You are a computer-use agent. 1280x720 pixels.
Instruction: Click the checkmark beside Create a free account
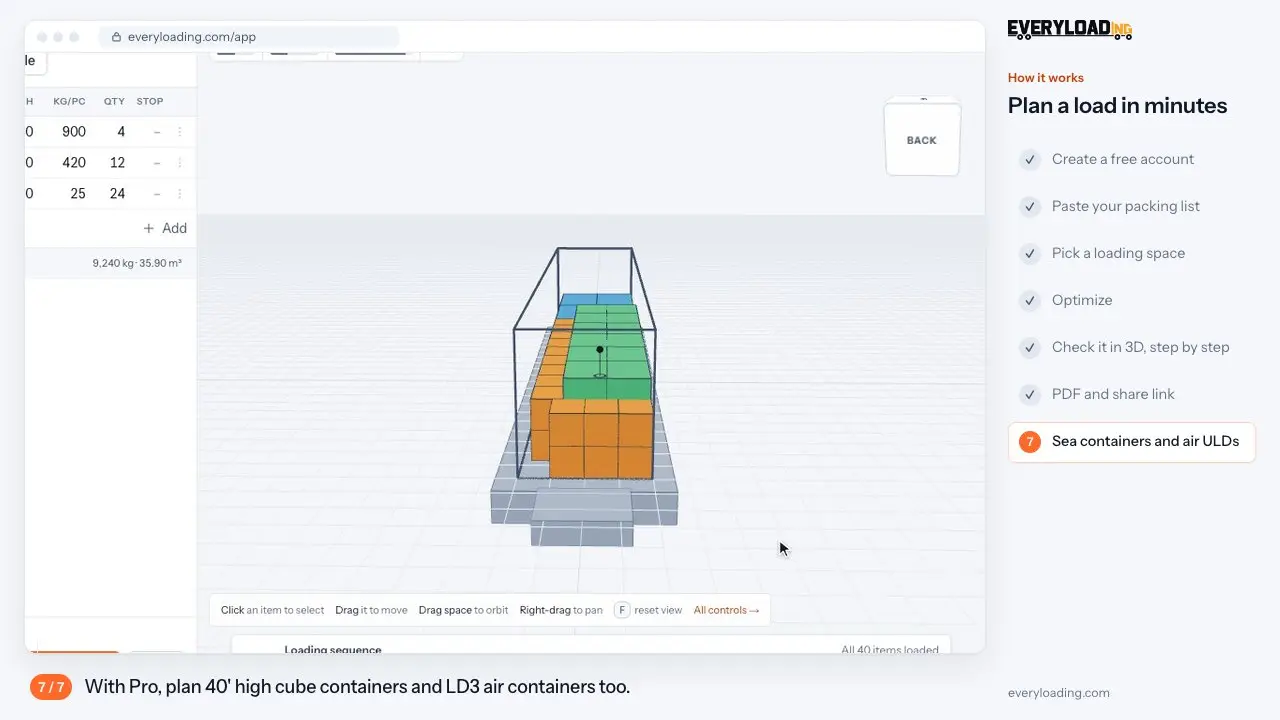(x=1029, y=159)
